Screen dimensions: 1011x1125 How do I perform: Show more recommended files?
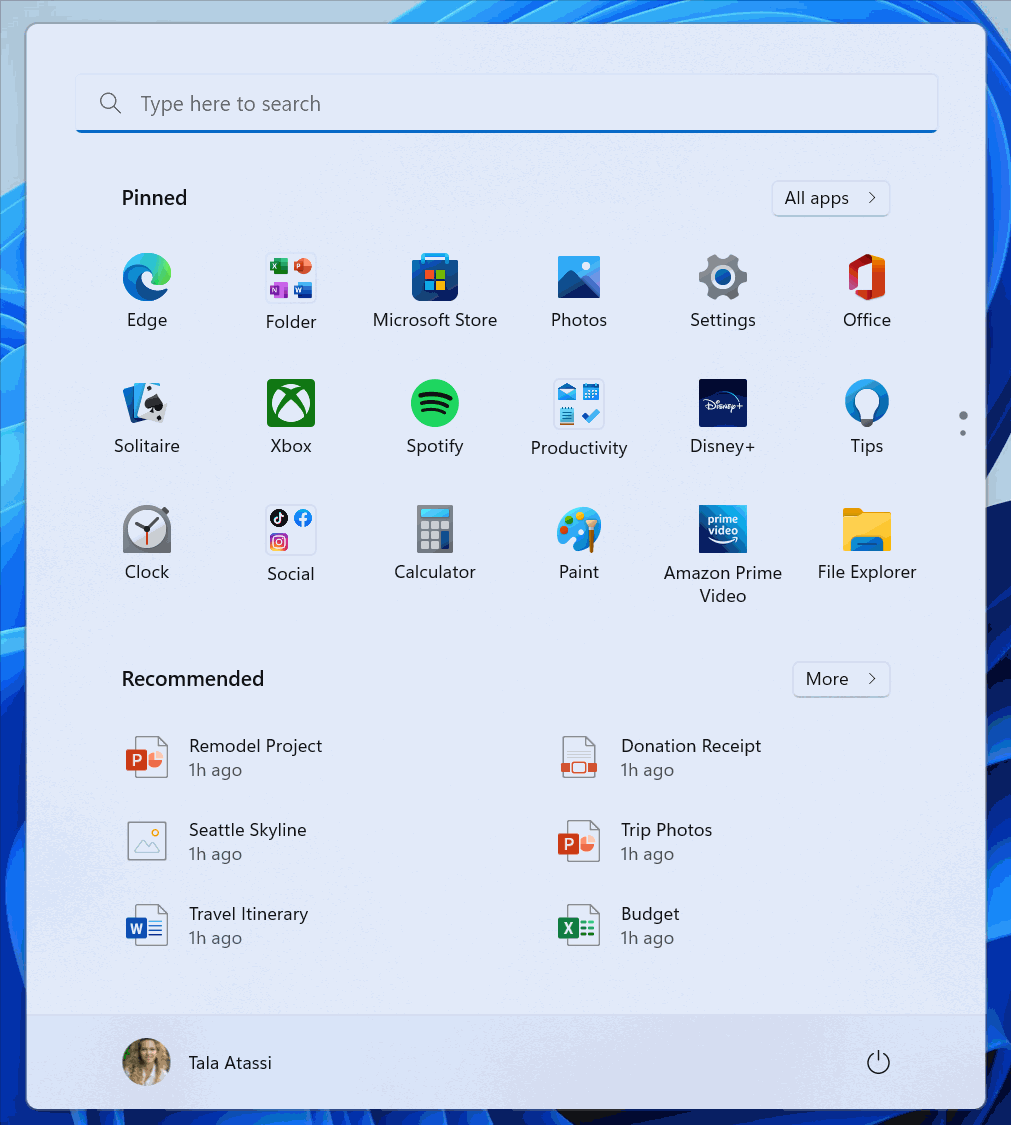click(840, 679)
